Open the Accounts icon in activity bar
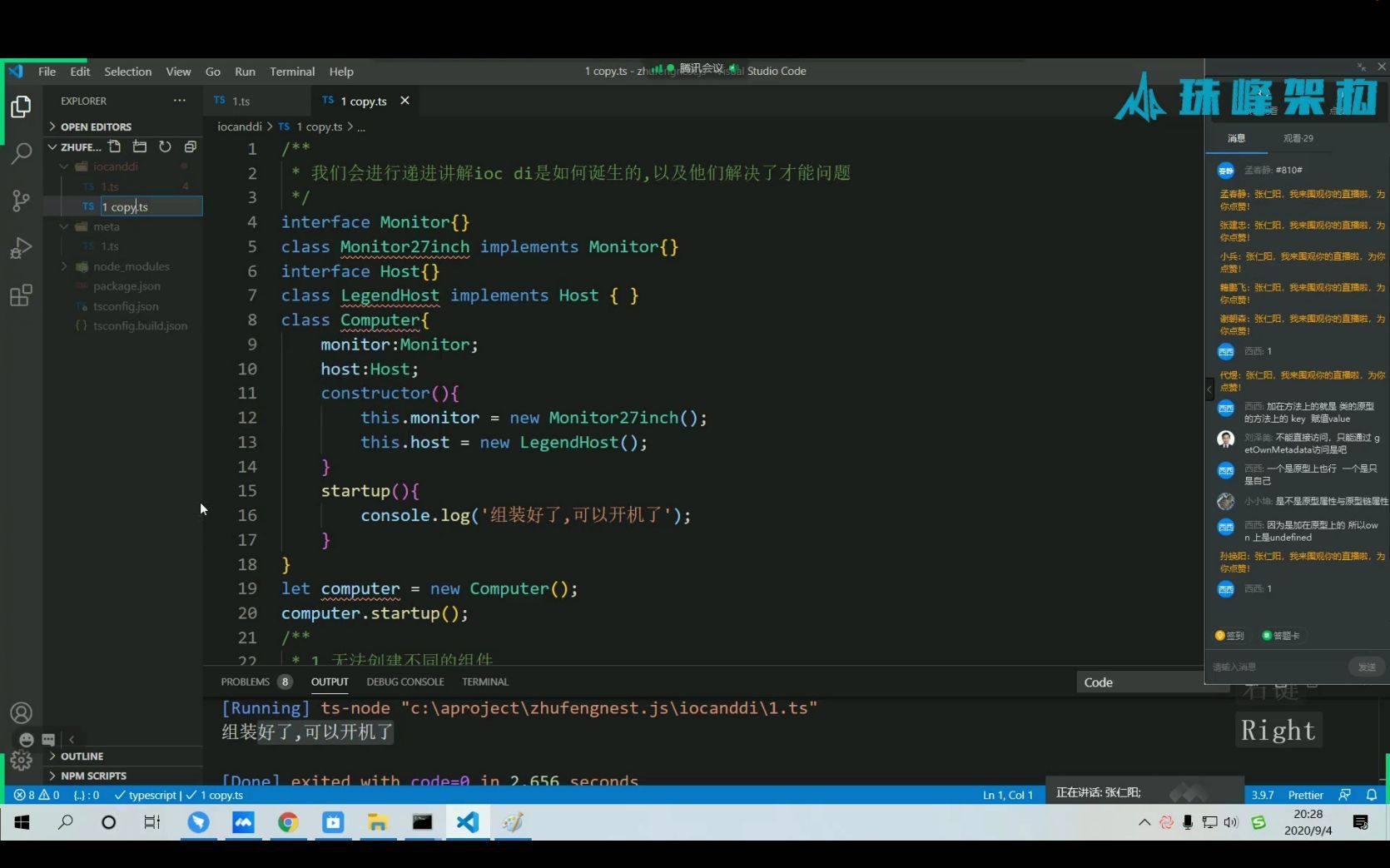1390x868 pixels. click(x=21, y=713)
